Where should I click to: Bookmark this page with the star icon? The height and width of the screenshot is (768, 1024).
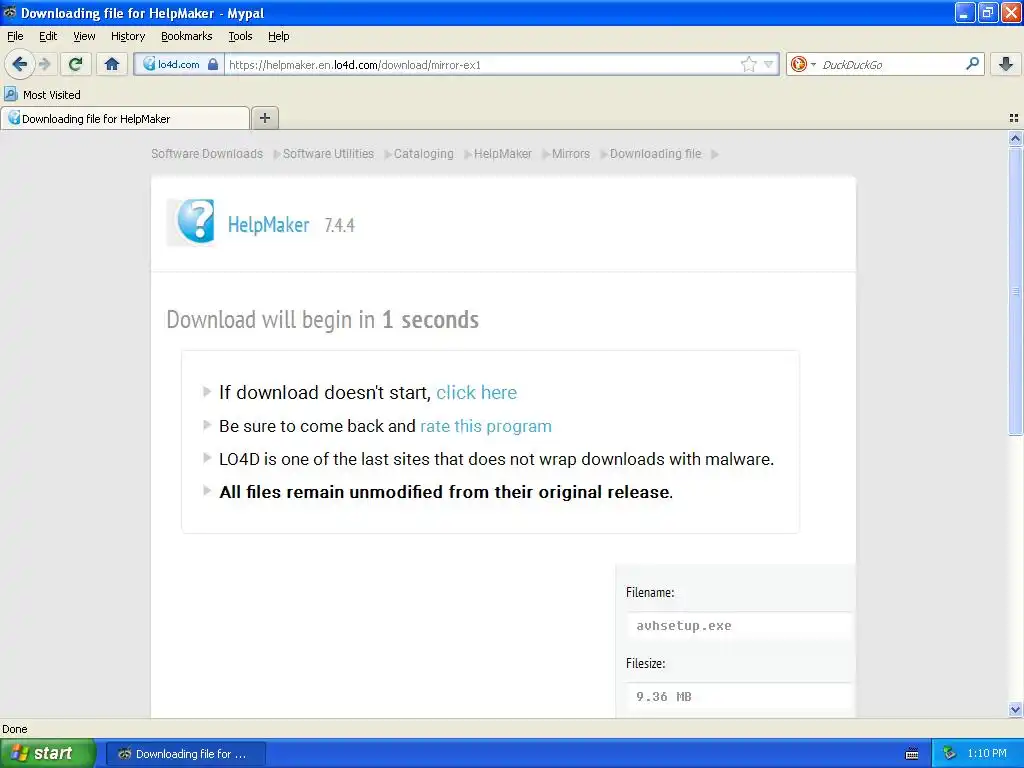748,64
